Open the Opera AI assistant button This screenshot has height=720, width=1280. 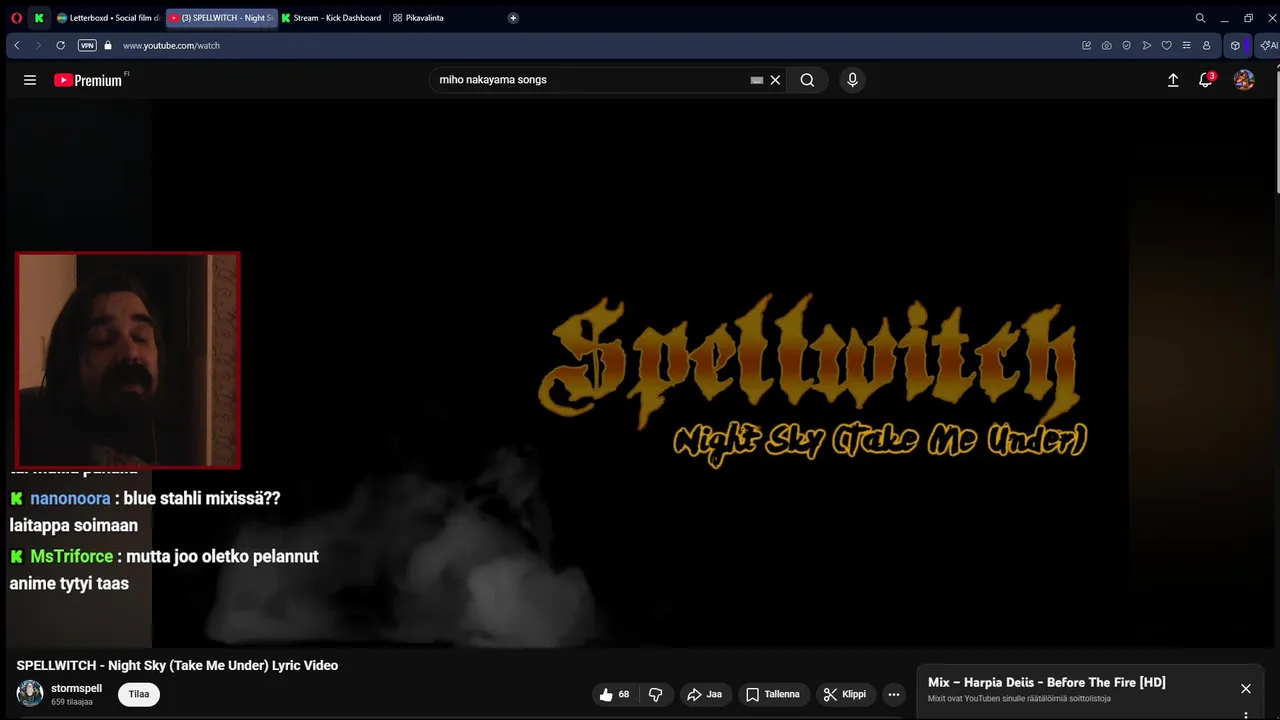pos(1268,45)
